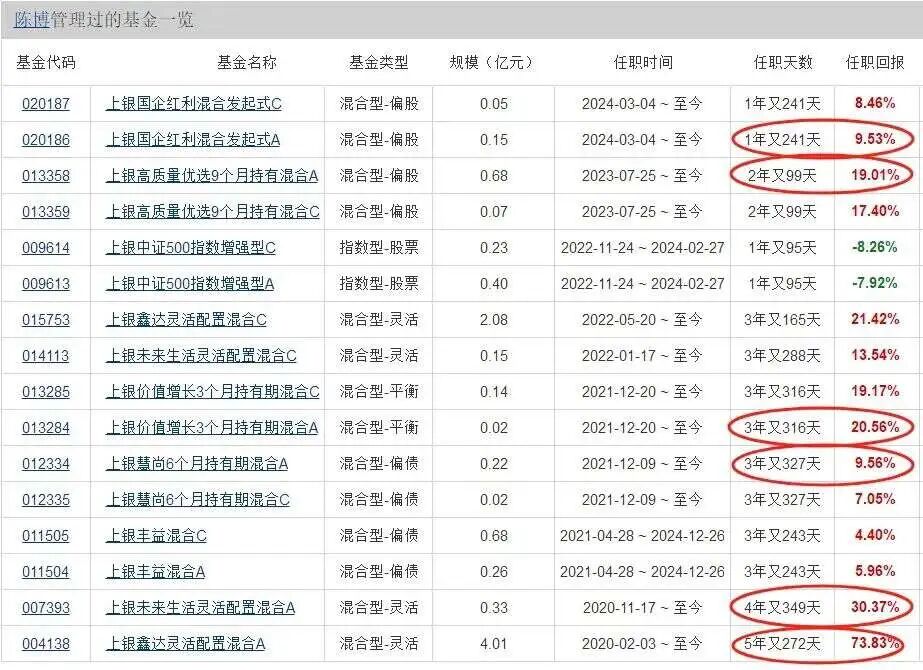Select the 73.83% return value
This screenshot has width=923, height=670.
875,643
